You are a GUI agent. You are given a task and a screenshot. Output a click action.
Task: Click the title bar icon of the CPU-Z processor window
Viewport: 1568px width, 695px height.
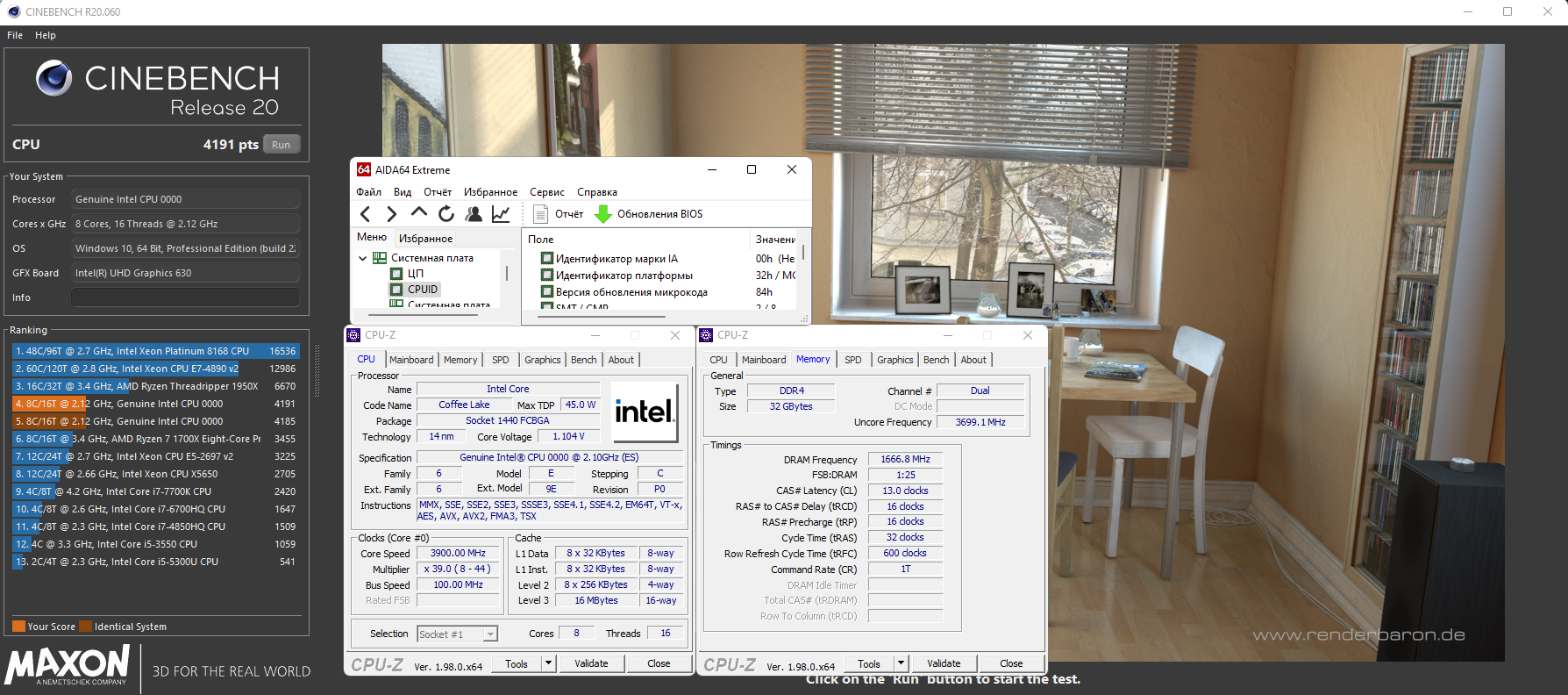(353, 335)
